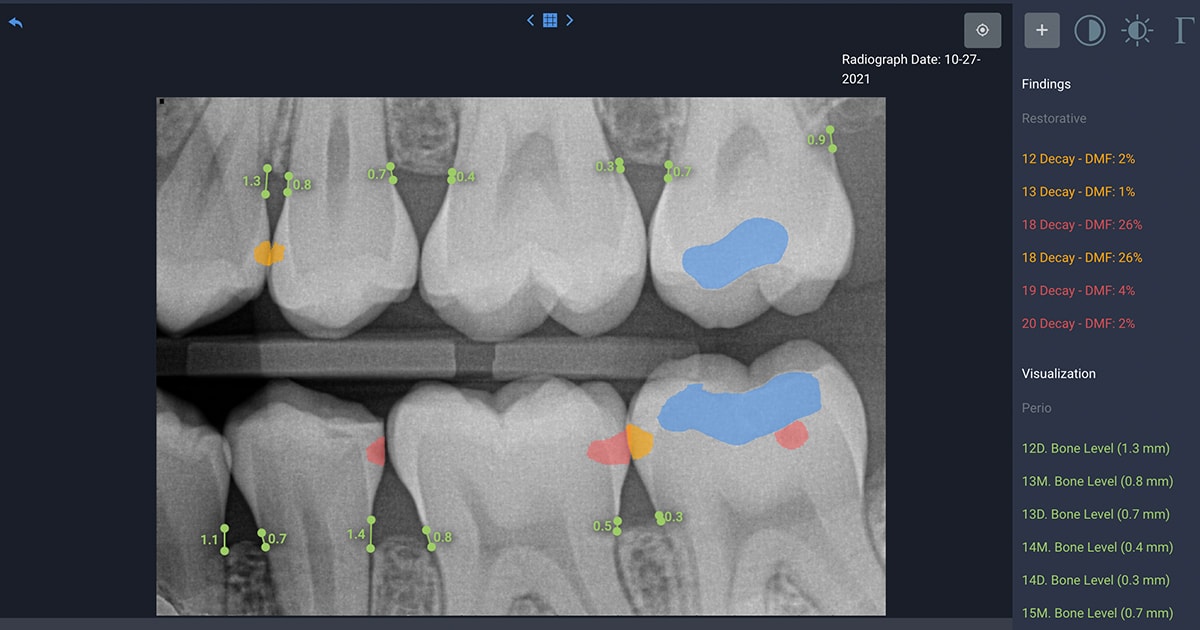Click the 1.1 bone level measurement marker
Viewport: 1200px width, 630px height.
click(215, 540)
